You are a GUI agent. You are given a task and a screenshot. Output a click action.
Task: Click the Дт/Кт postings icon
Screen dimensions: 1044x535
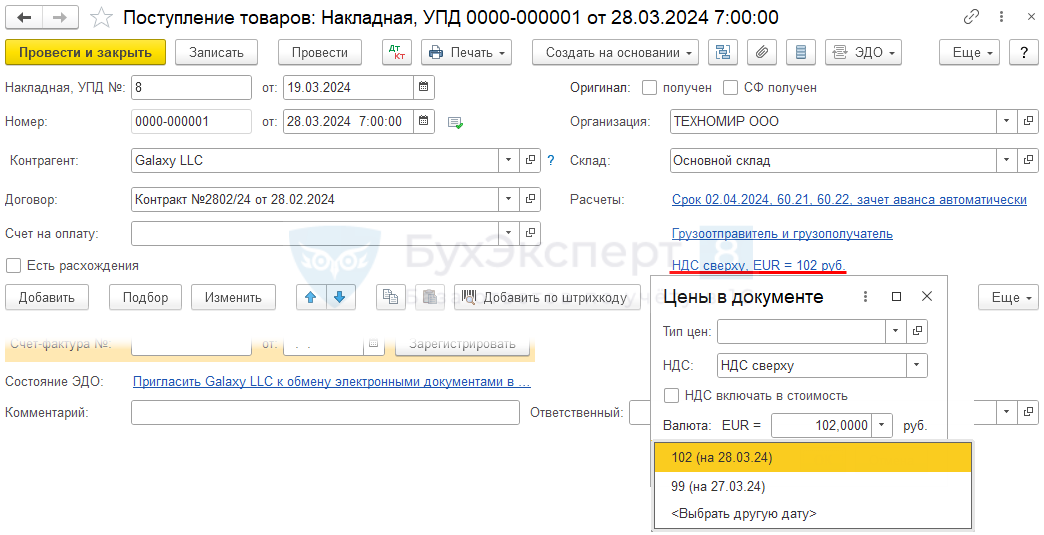click(x=396, y=52)
